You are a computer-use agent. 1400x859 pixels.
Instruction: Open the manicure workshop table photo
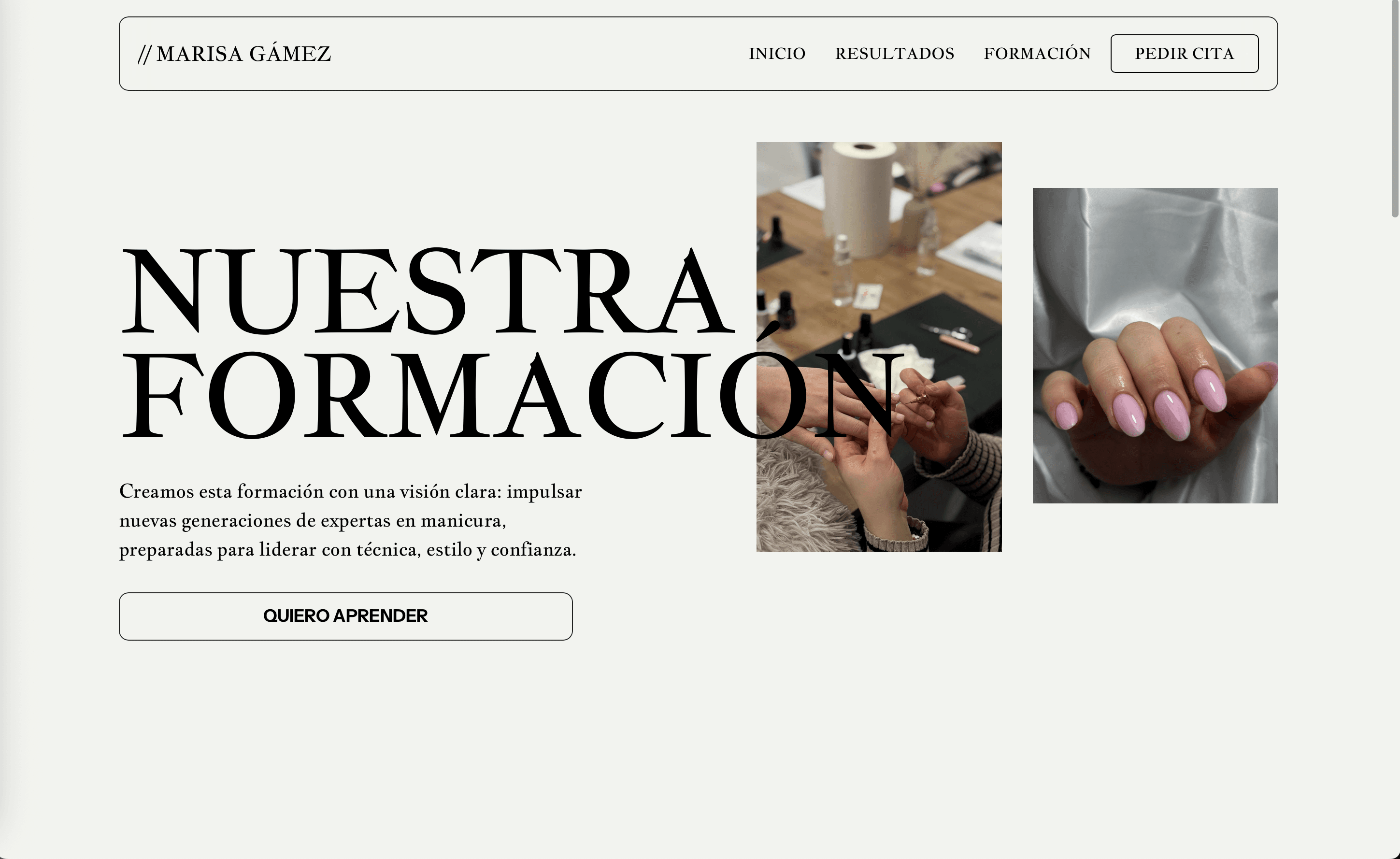878,346
